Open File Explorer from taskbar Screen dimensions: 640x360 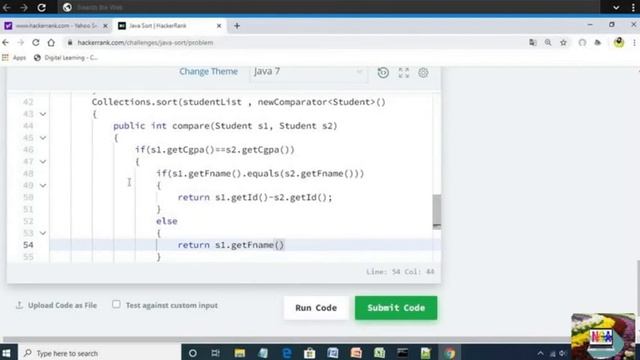(x=239, y=353)
